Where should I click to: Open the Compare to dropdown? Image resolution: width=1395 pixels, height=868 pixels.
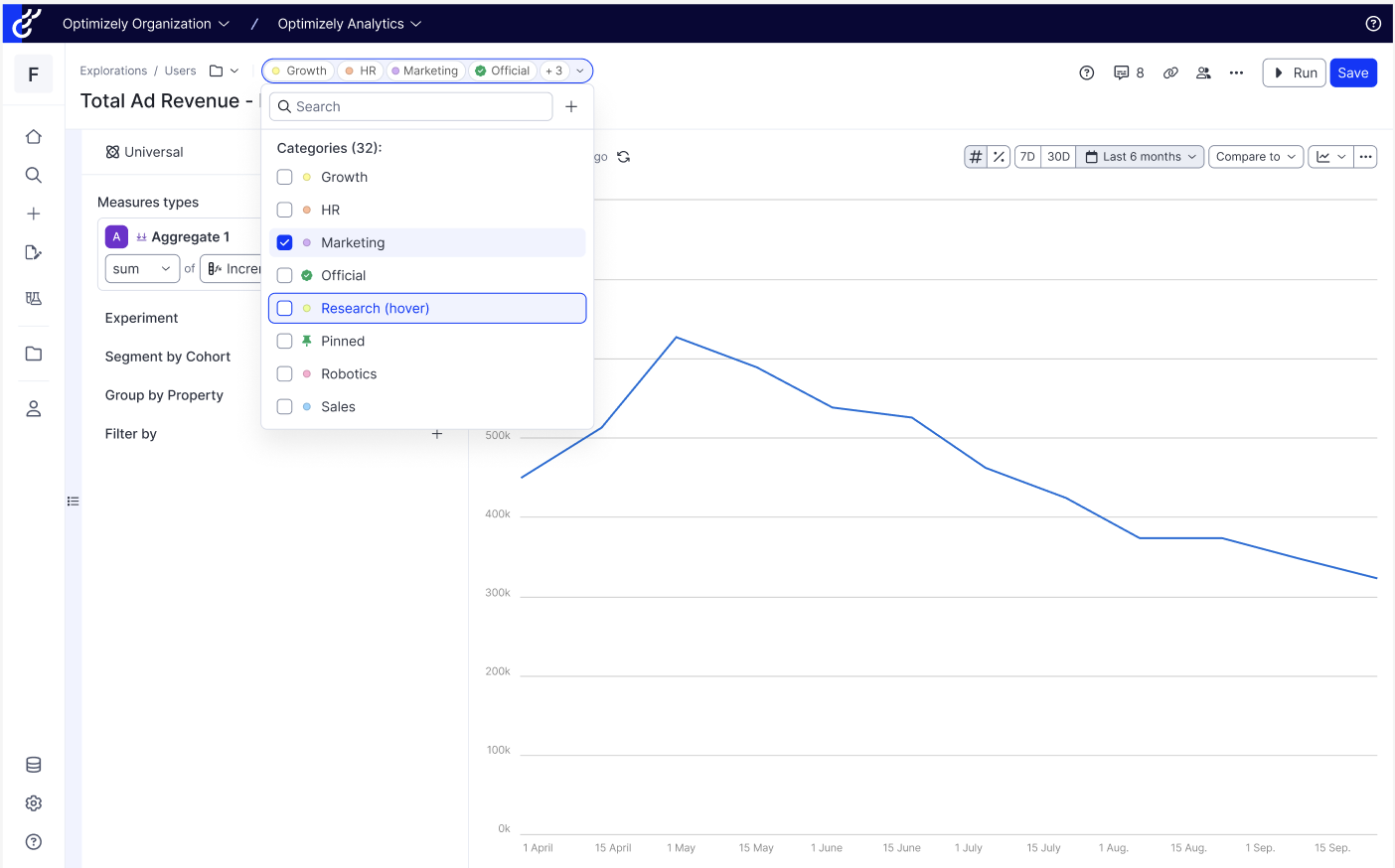[x=1256, y=157]
